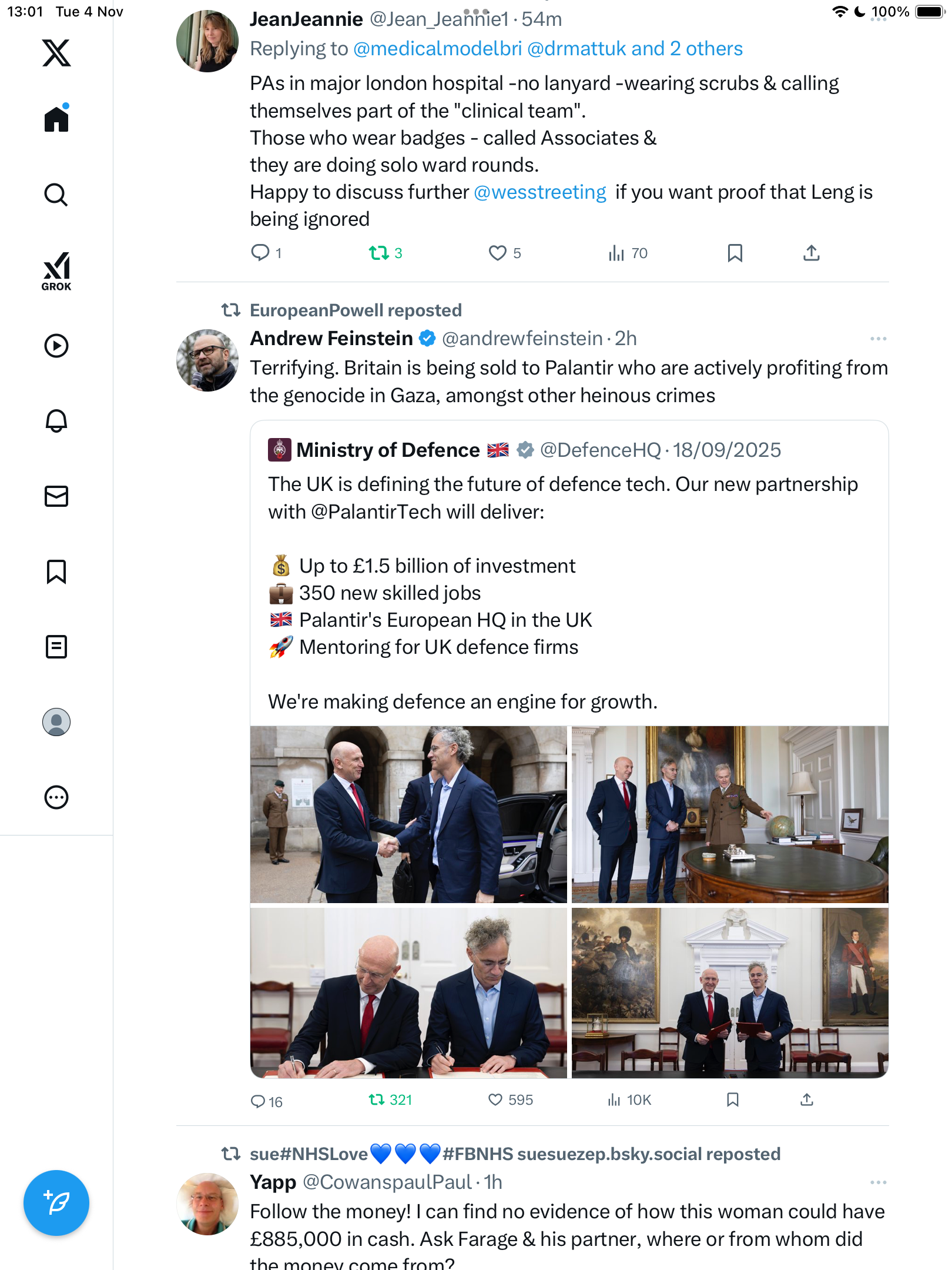Open more options on Andrew Feinstein's post

[878, 339]
